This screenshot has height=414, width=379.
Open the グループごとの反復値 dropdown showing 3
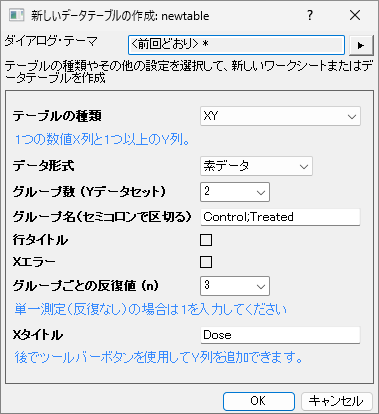[235, 286]
